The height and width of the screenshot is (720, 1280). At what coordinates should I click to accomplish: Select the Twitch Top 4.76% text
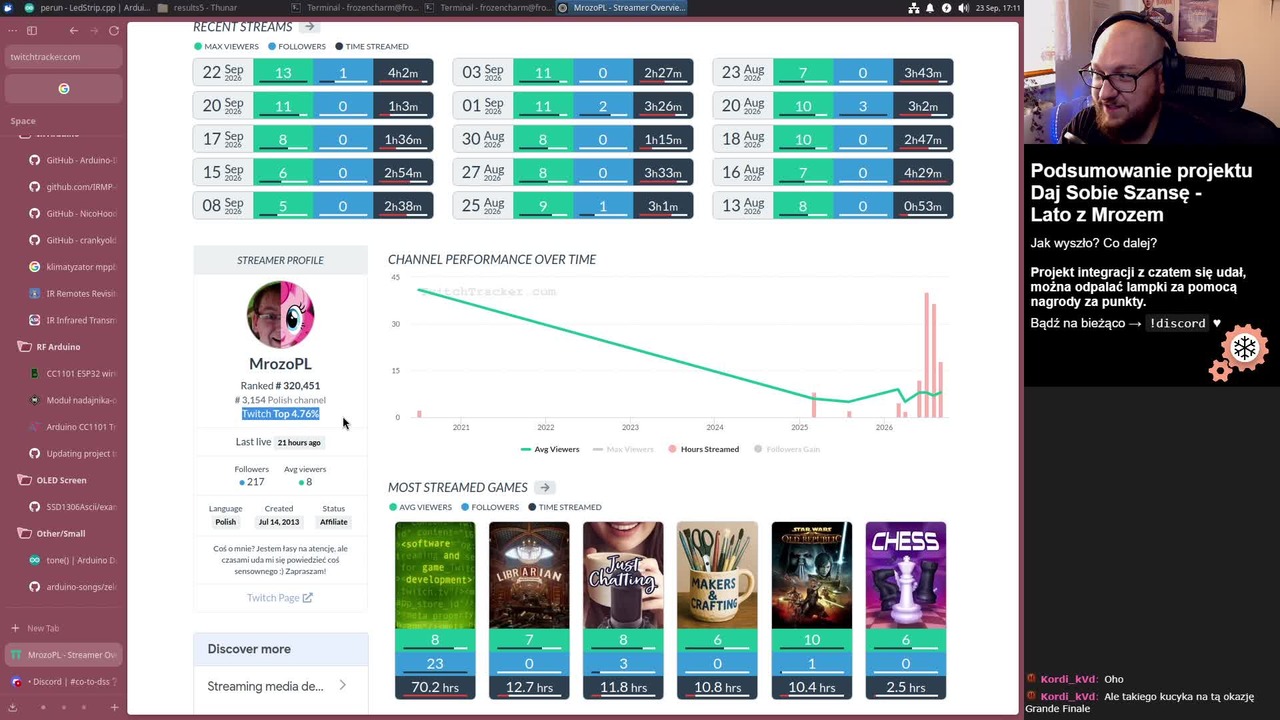point(280,414)
